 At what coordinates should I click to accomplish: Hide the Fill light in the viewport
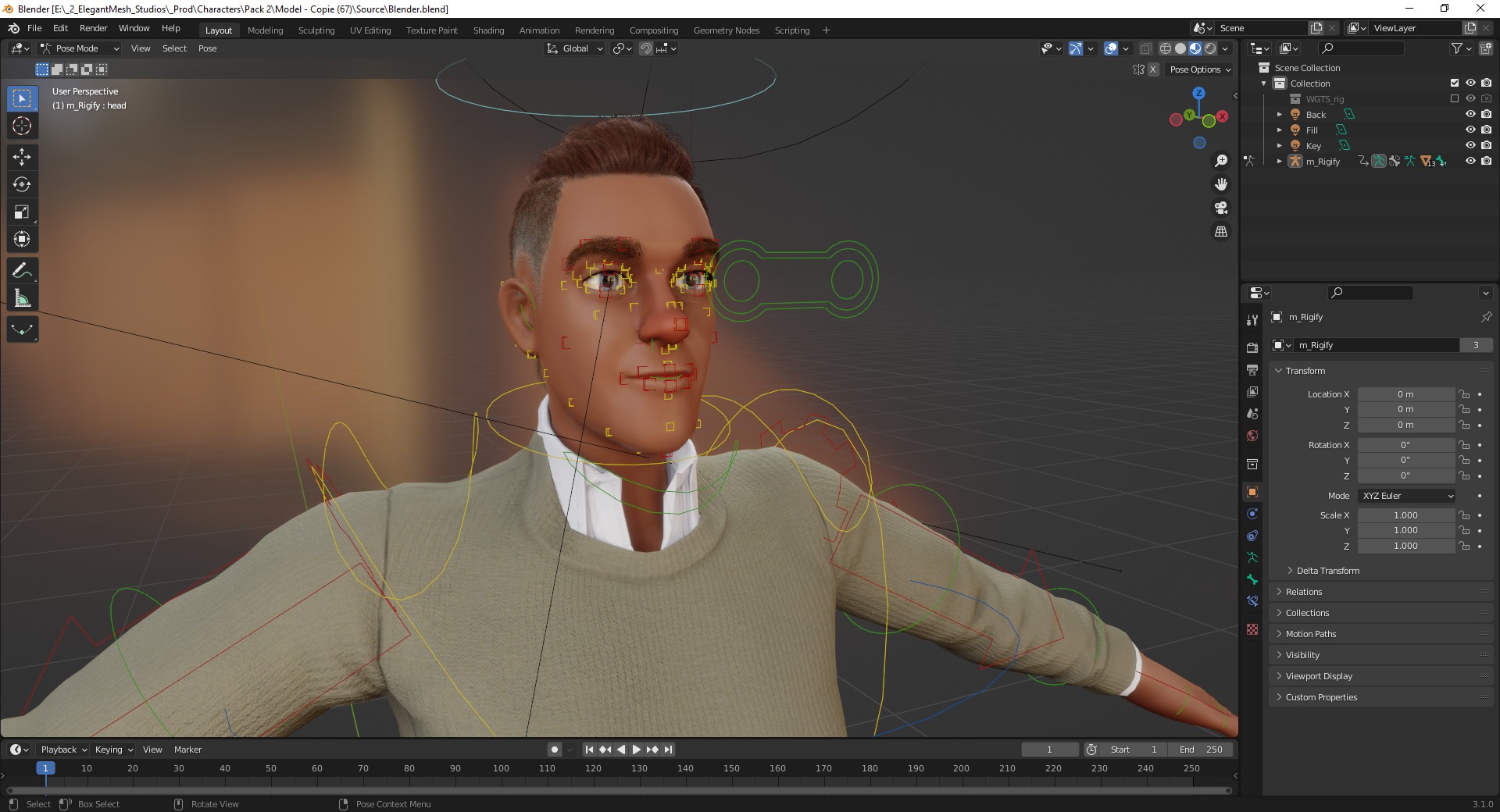coord(1470,130)
